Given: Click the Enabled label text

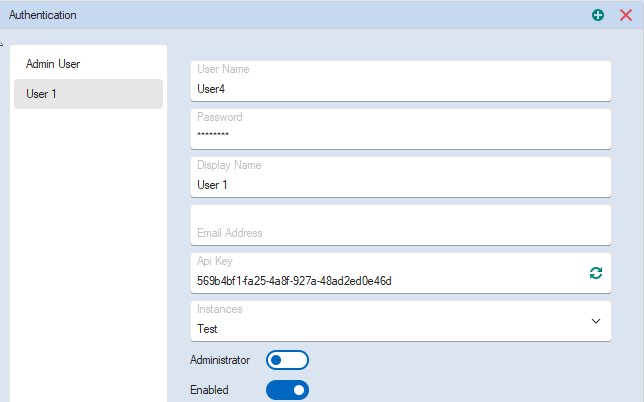Looking at the screenshot, I should click(209, 390).
